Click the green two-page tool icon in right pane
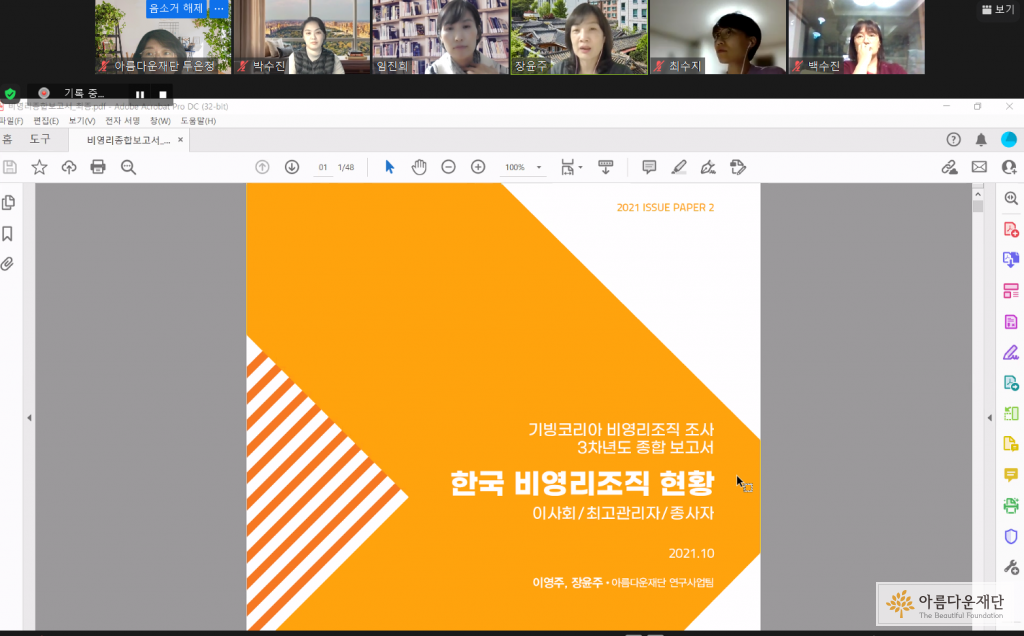Image resolution: width=1024 pixels, height=636 pixels. tap(1011, 413)
